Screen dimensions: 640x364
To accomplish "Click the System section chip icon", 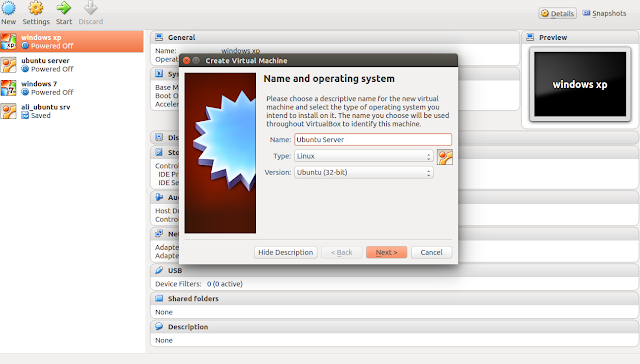I will [x=159, y=74].
